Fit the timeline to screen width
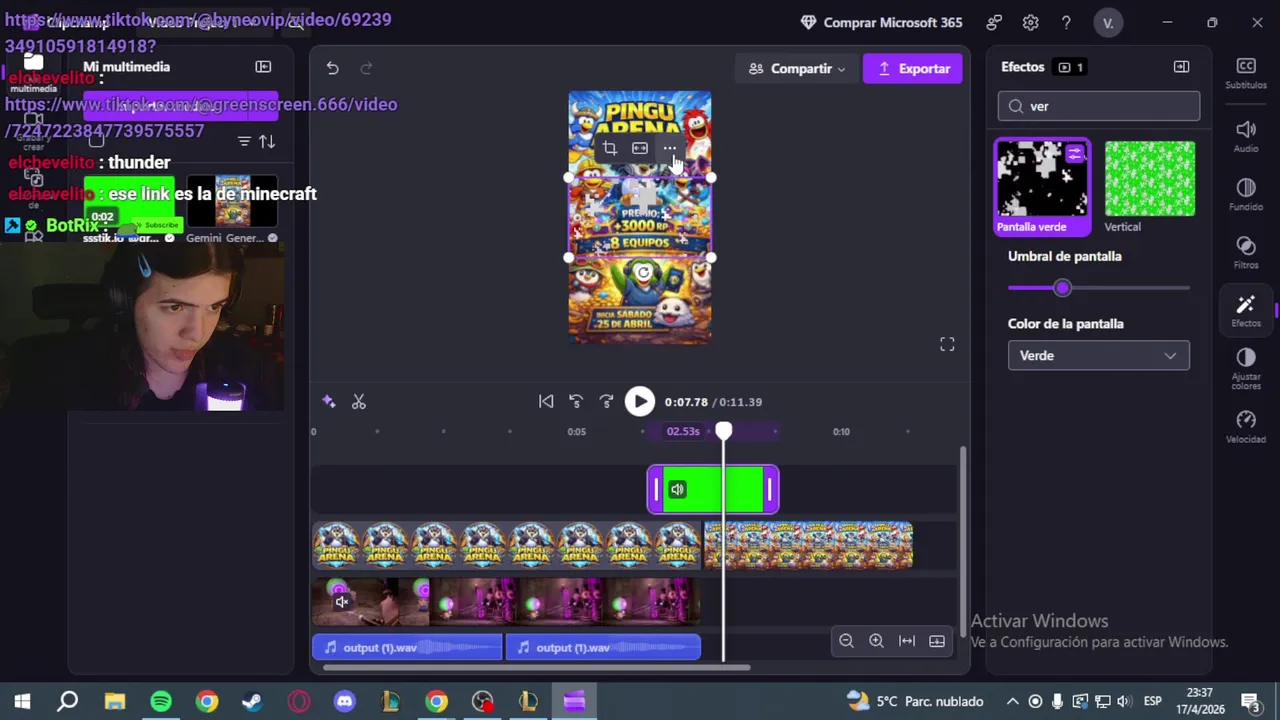The width and height of the screenshot is (1280, 720). point(907,641)
